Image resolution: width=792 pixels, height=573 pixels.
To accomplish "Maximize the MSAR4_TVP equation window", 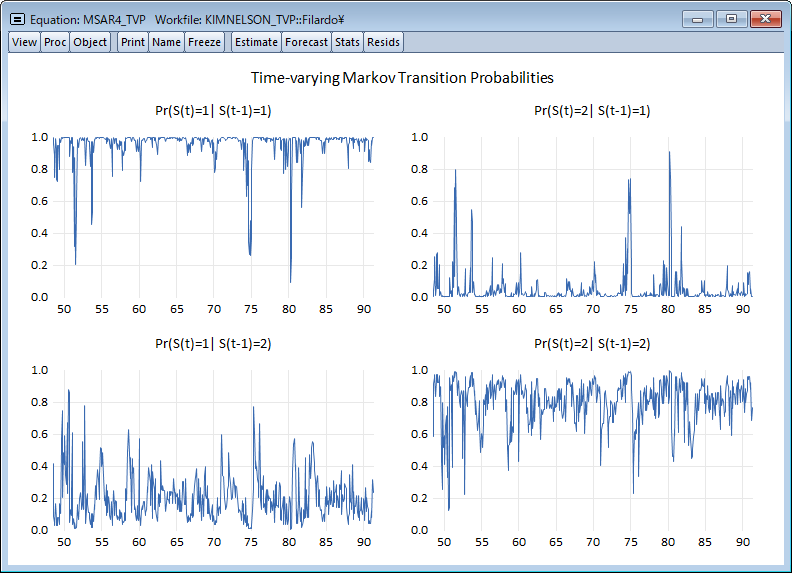I will tap(731, 19).
